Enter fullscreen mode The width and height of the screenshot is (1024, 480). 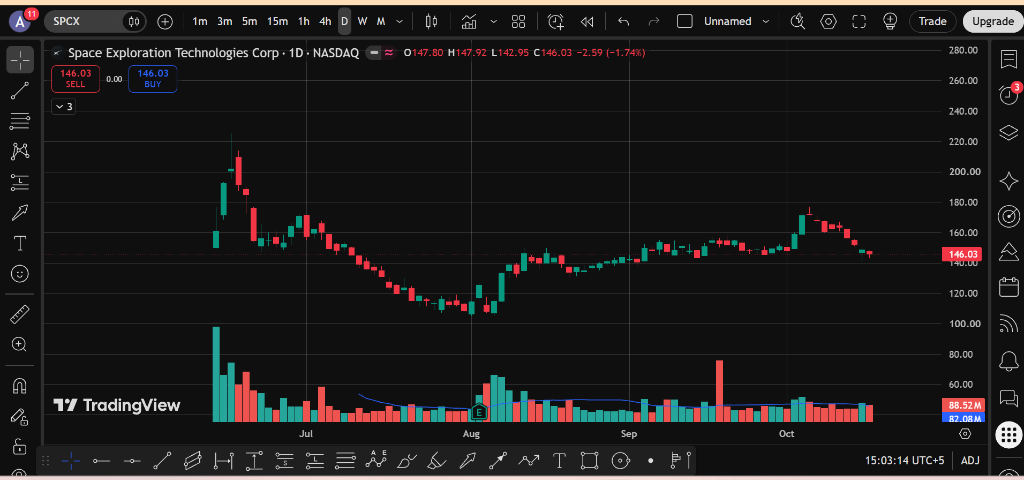pos(859,22)
